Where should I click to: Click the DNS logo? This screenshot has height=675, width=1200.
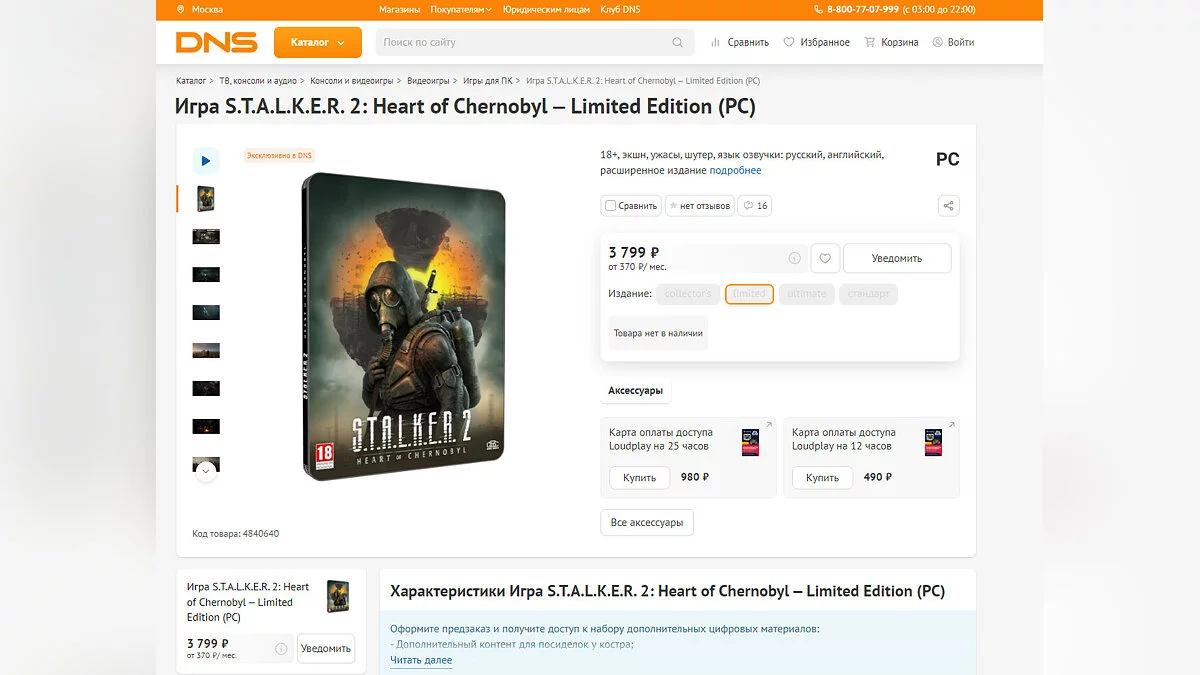[x=216, y=42]
